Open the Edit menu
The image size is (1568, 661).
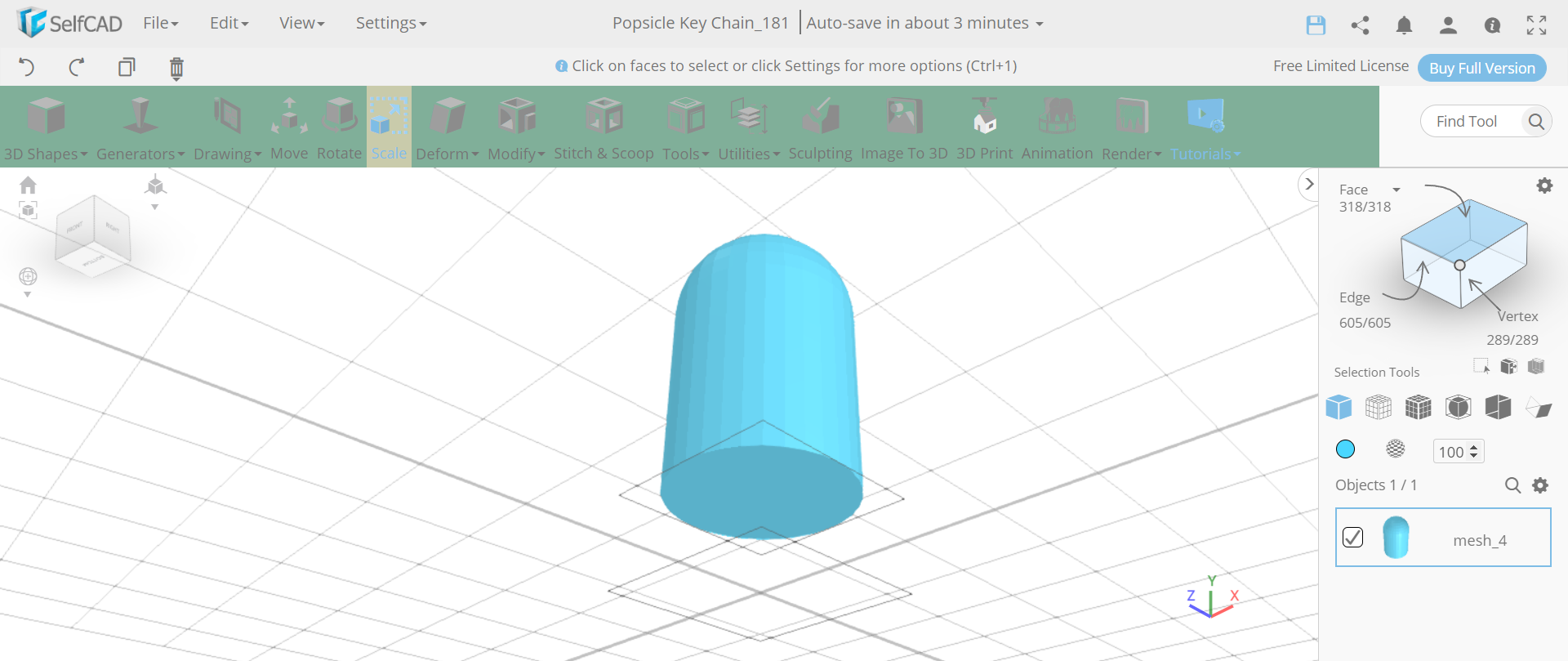pyautogui.click(x=229, y=24)
